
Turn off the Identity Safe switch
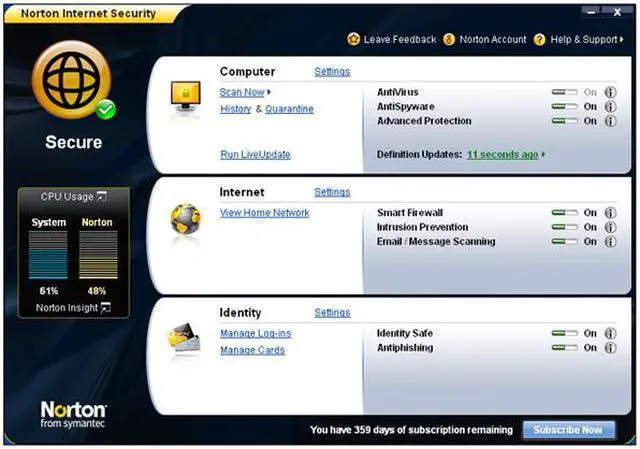(564, 334)
